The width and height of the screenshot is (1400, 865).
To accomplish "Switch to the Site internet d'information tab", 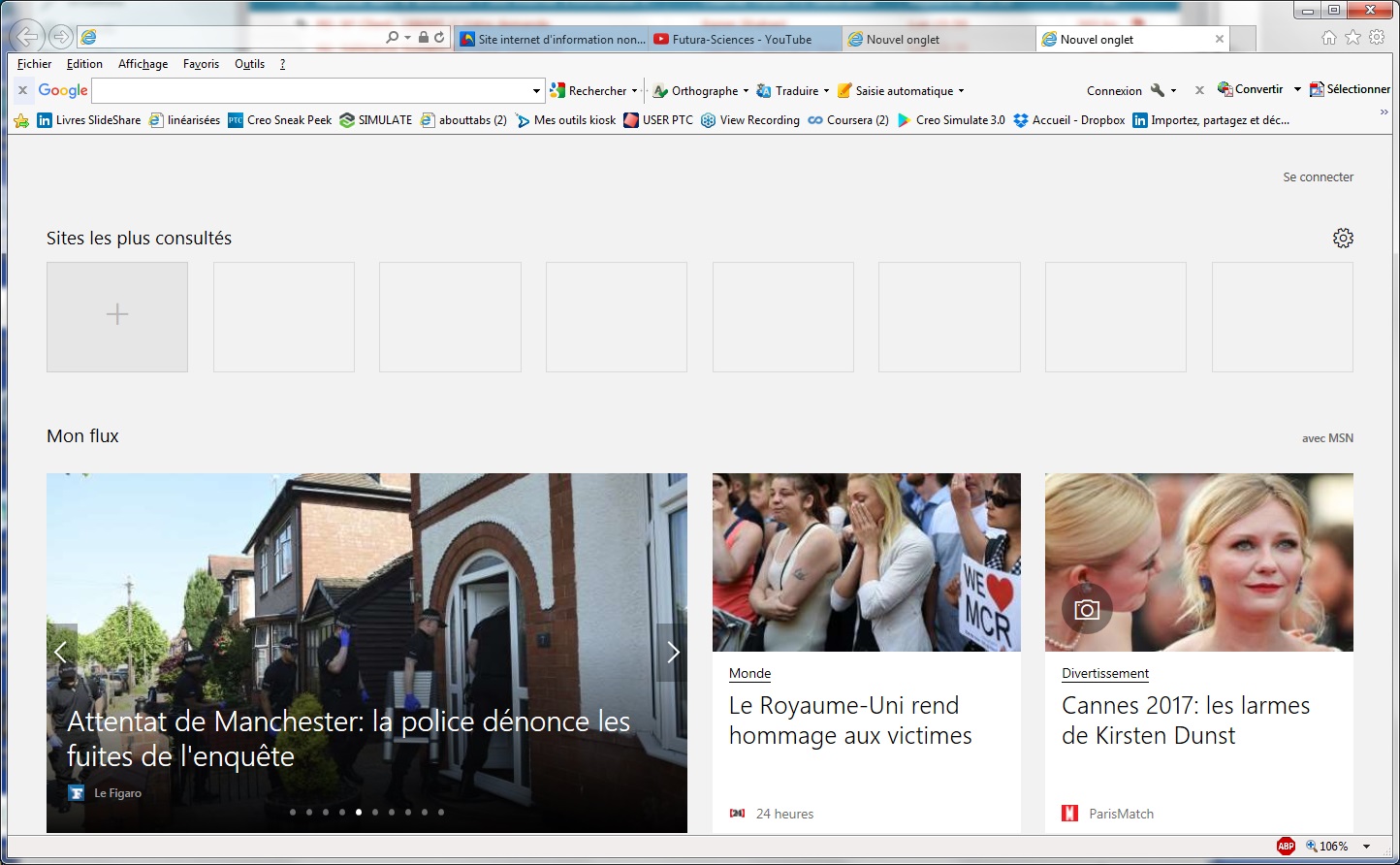I will click(x=552, y=39).
